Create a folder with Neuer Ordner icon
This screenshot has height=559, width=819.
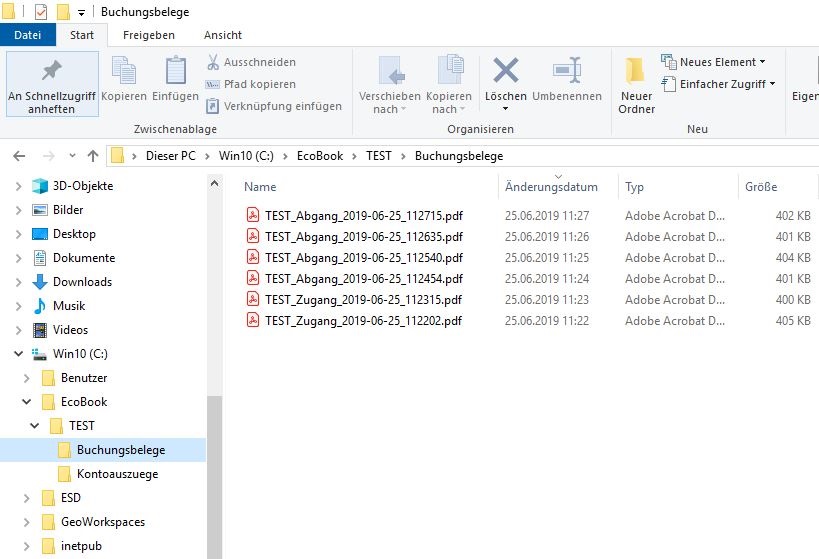click(x=636, y=71)
